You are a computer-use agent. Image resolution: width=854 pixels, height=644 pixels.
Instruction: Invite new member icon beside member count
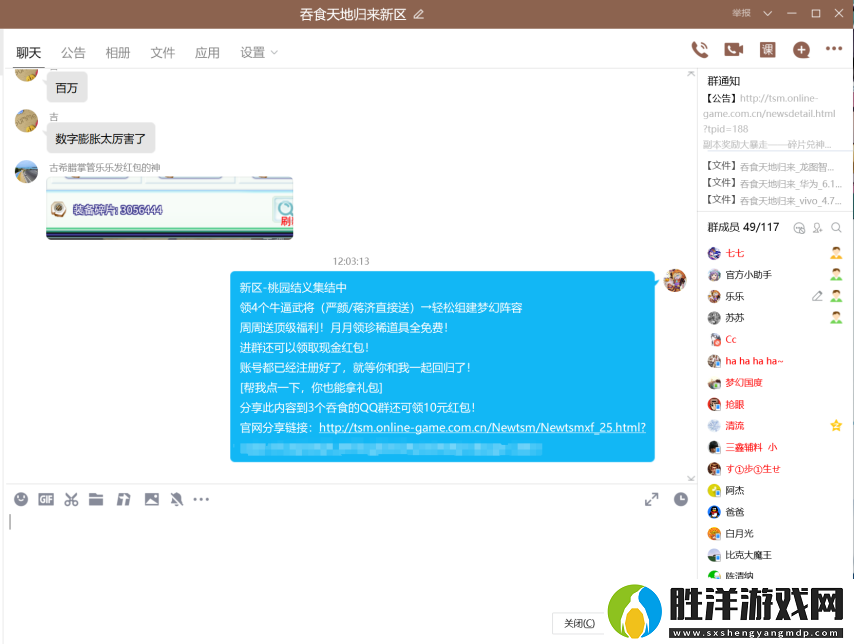click(x=818, y=228)
